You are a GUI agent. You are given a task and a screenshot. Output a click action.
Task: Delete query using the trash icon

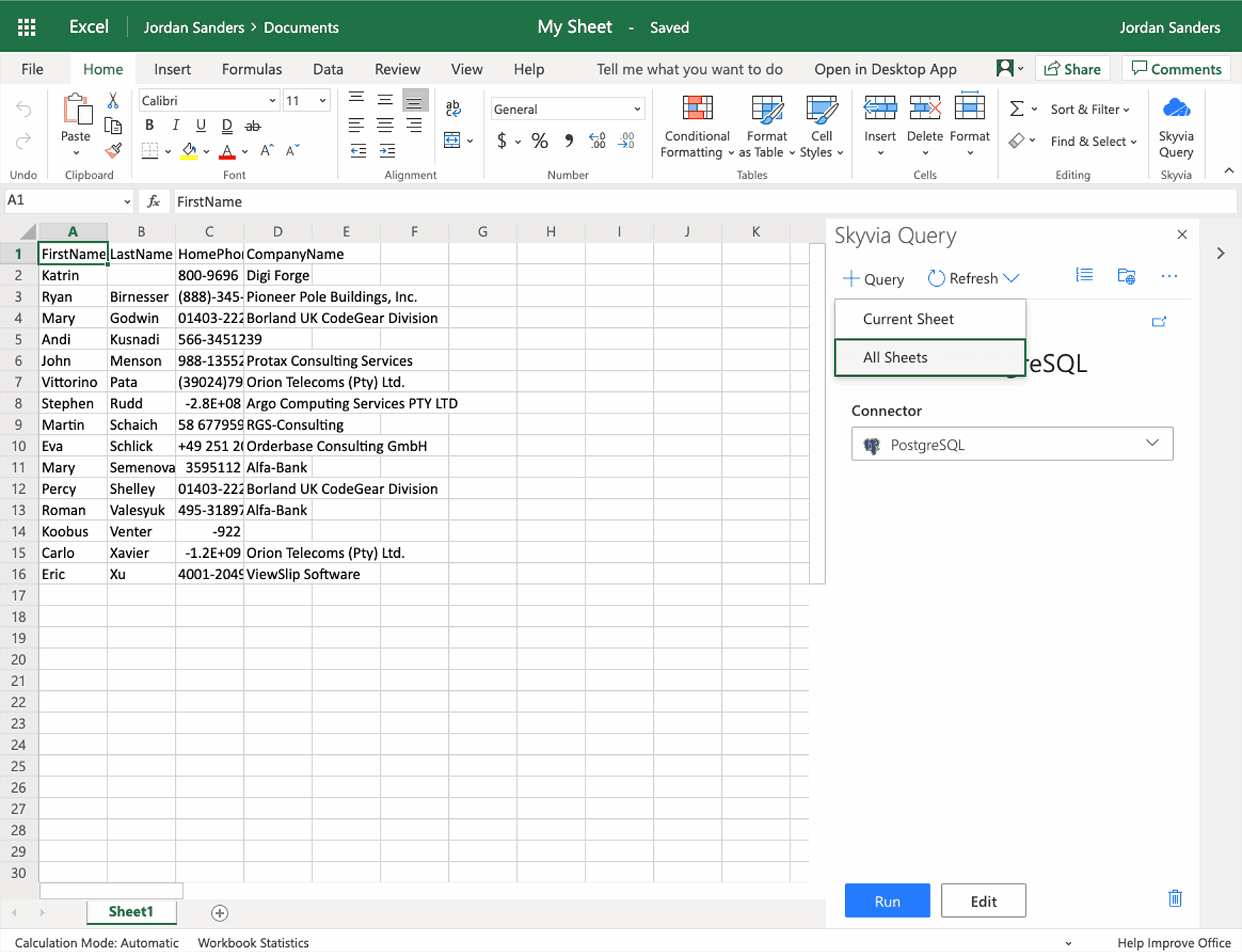point(1174,899)
